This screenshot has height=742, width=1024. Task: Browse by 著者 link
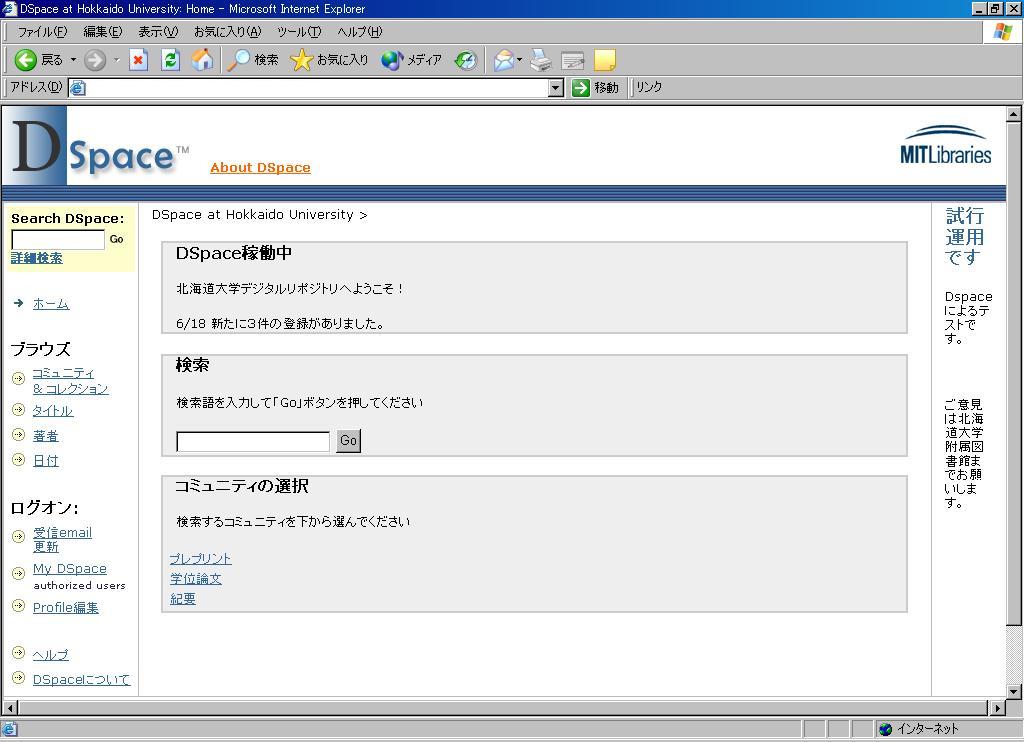pos(46,436)
